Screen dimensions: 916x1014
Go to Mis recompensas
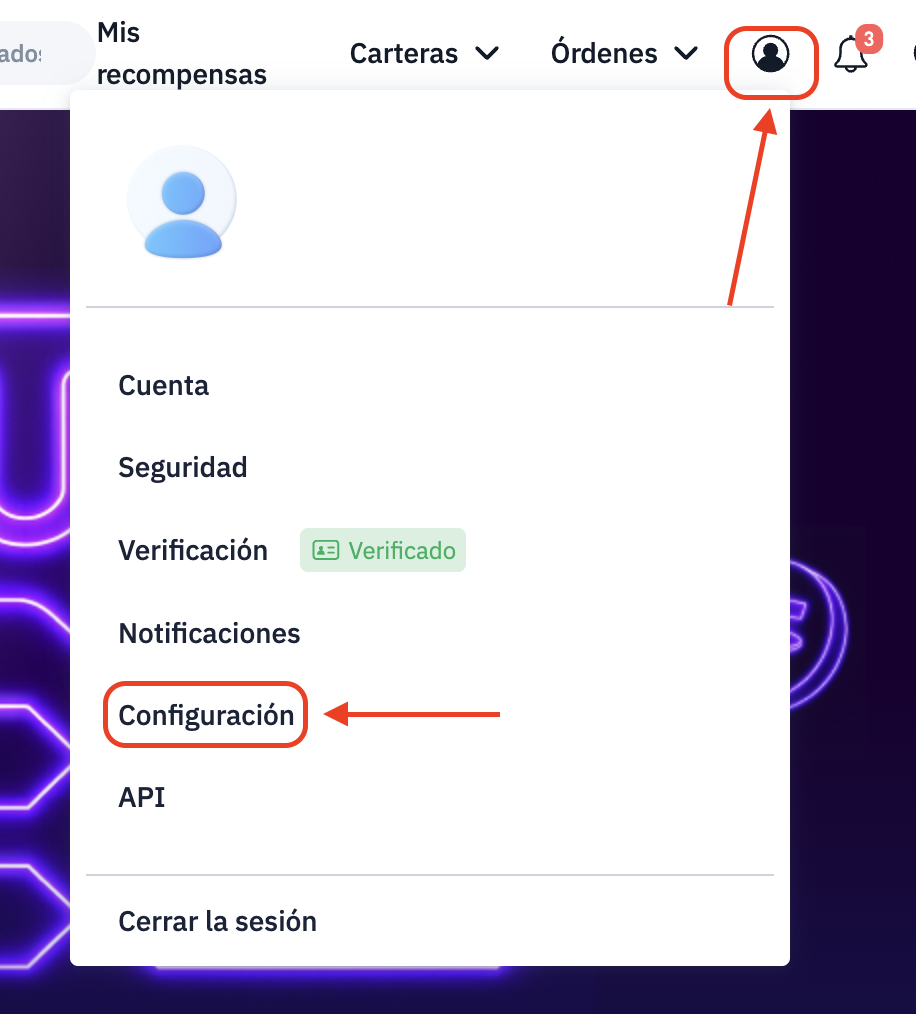point(182,53)
